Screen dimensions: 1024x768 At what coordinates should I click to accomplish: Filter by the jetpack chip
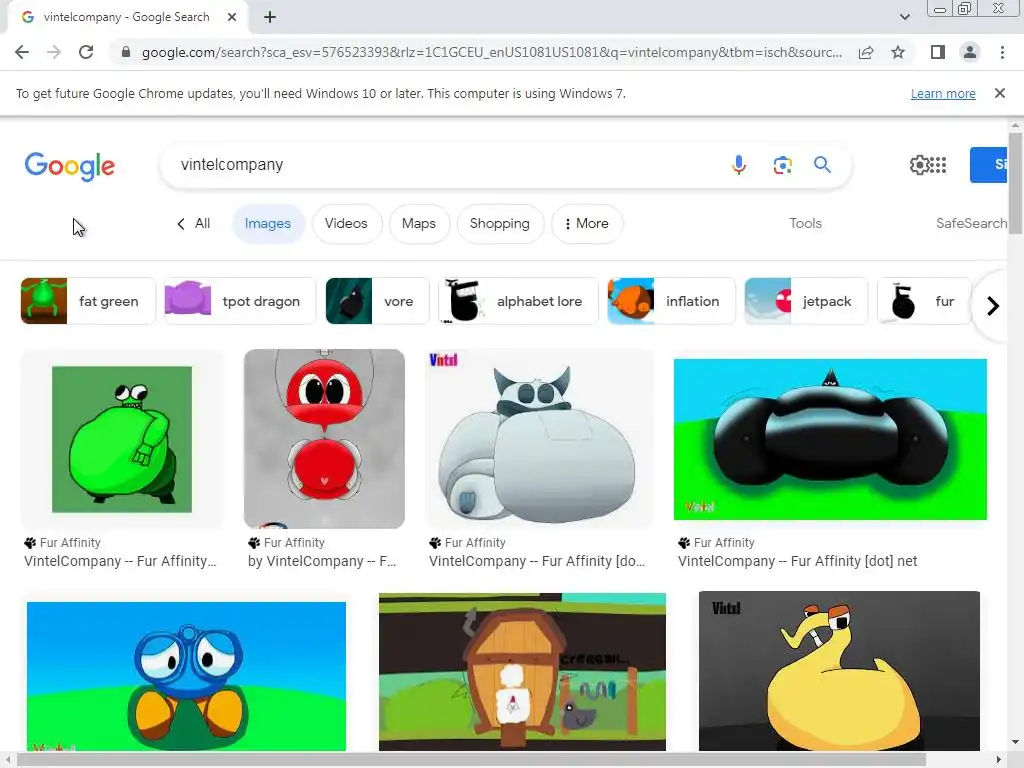[806, 301]
